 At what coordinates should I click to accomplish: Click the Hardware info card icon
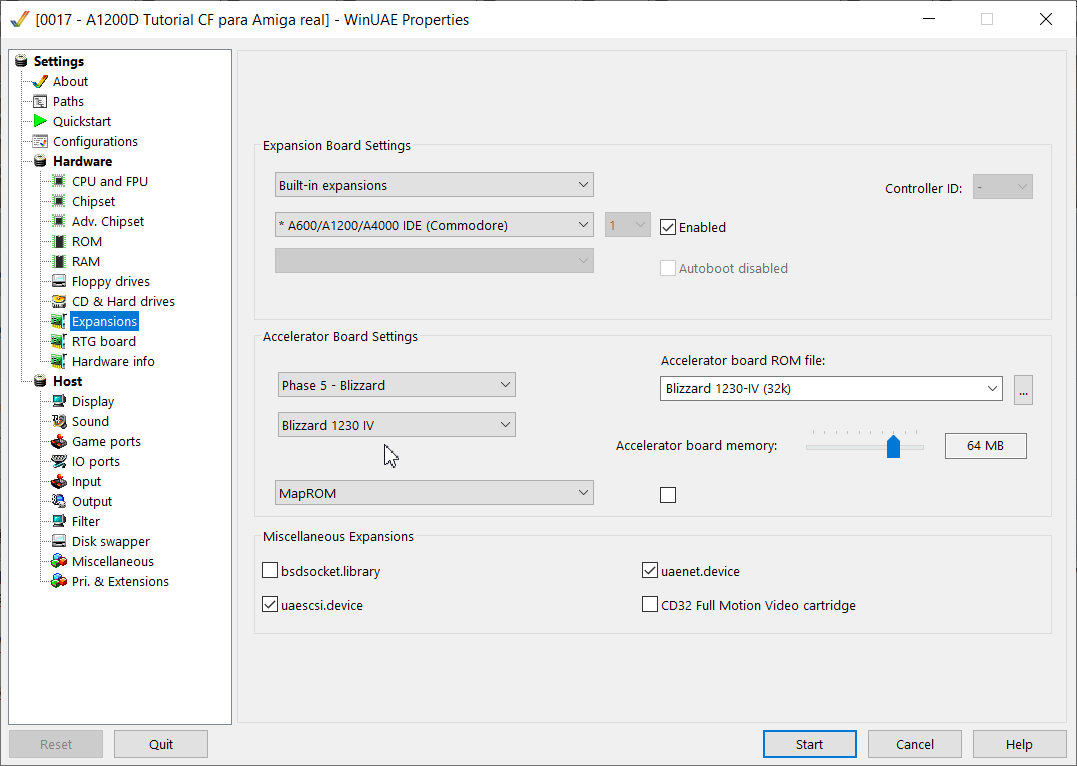59,361
